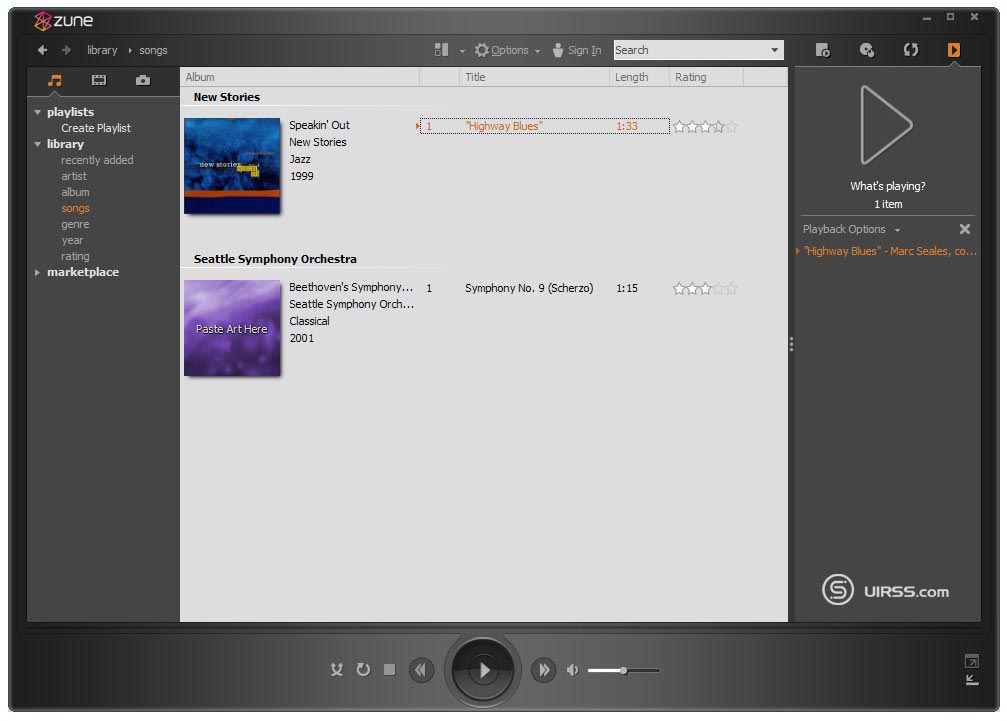Set Symphony No. 9 rating to five stars
1007x721 pixels.
pos(731,289)
